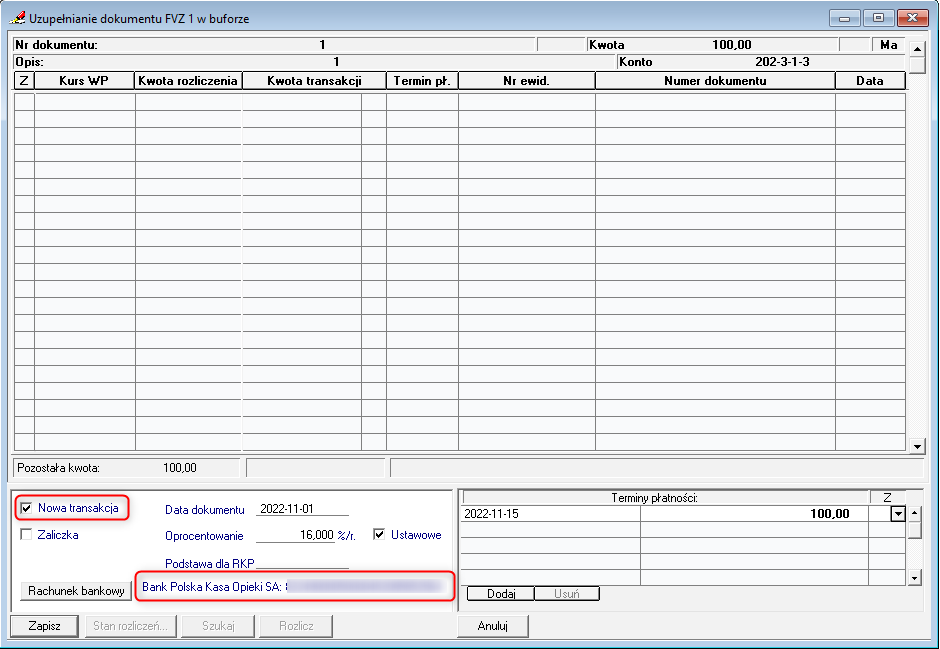Close the Uzupełnianie dokumentu window
Screen dimensions: 940x649
click(x=913, y=18)
